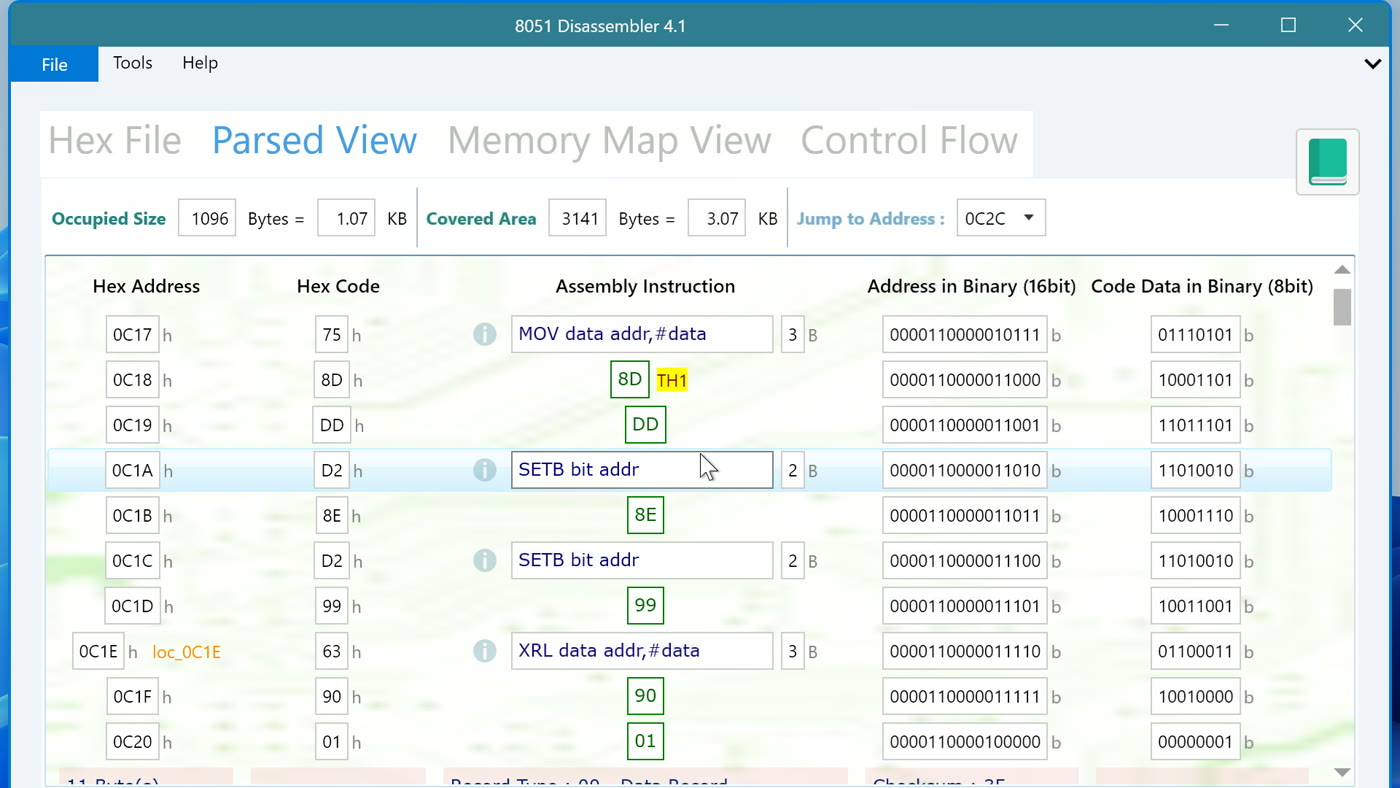Switch to Memory Map View tab

click(609, 141)
